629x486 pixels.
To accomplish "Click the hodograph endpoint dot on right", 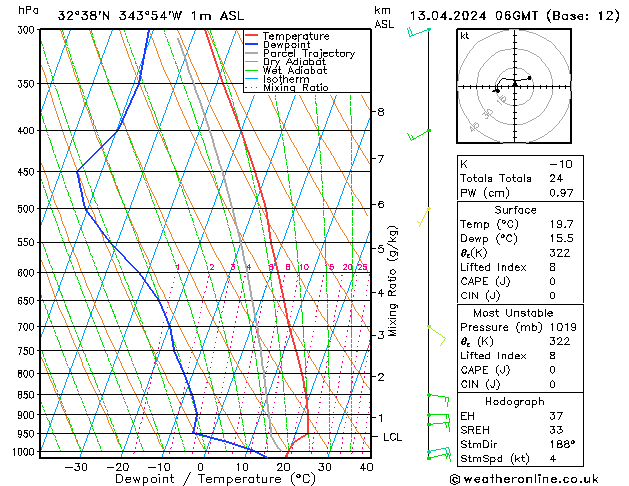I will click(530, 78).
